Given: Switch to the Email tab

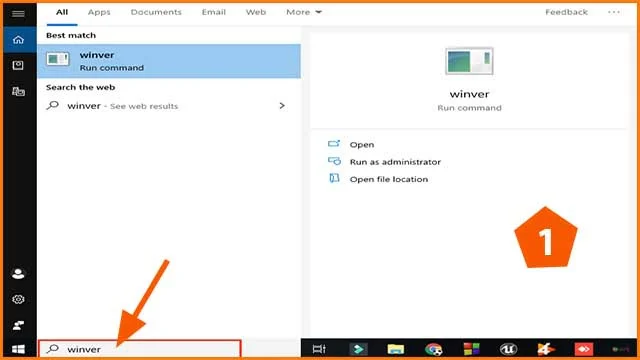Looking at the screenshot, I should coord(213,12).
